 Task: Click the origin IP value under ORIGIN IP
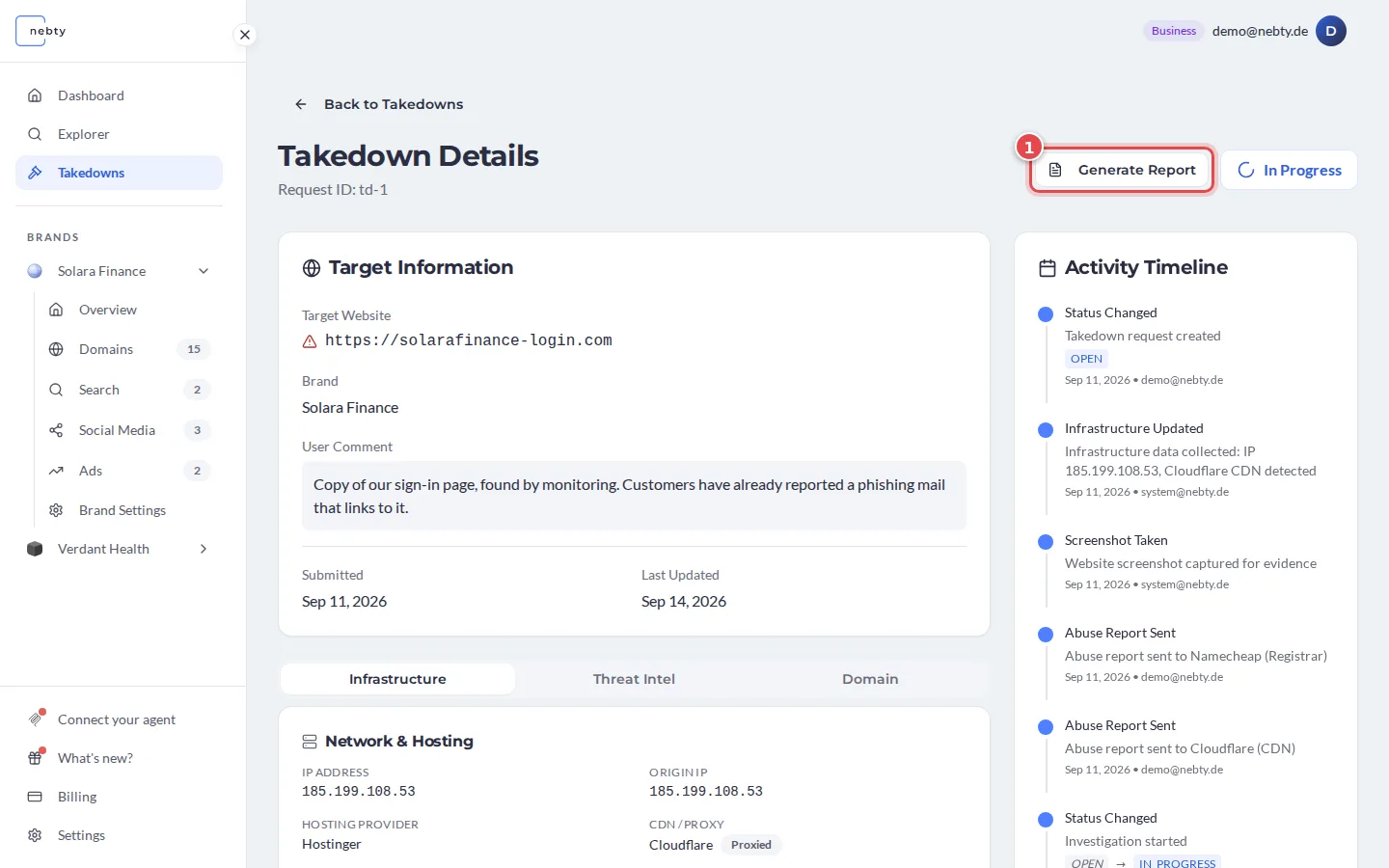[706, 792]
